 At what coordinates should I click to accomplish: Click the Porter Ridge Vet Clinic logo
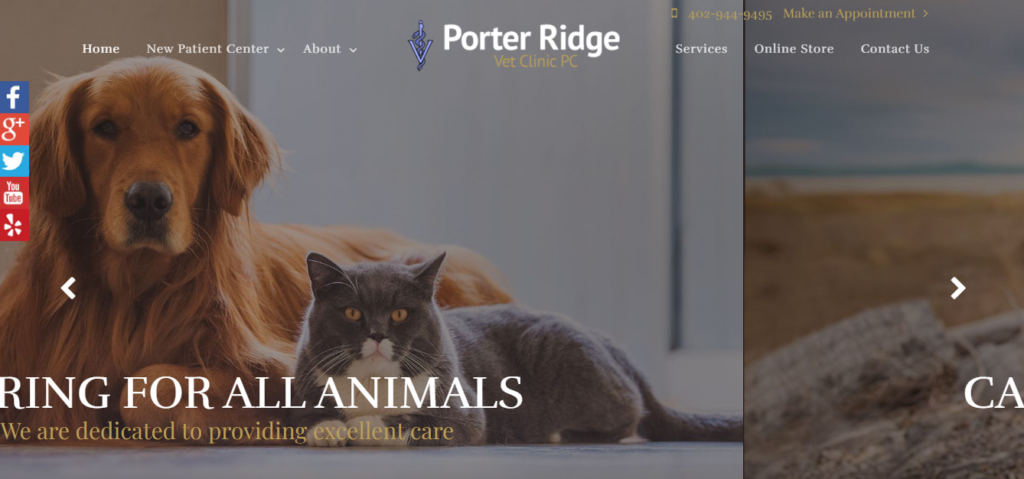pyautogui.click(x=513, y=45)
